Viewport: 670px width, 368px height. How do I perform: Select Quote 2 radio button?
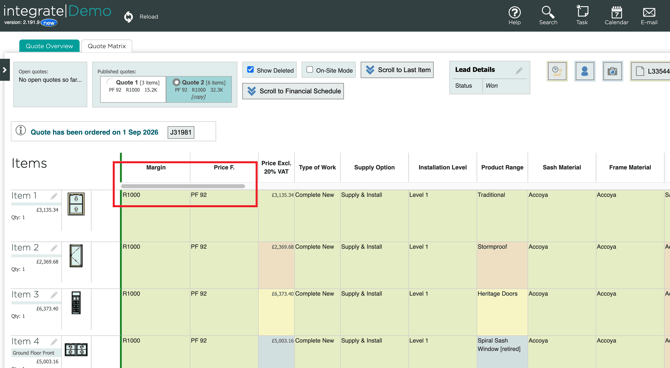click(x=176, y=82)
